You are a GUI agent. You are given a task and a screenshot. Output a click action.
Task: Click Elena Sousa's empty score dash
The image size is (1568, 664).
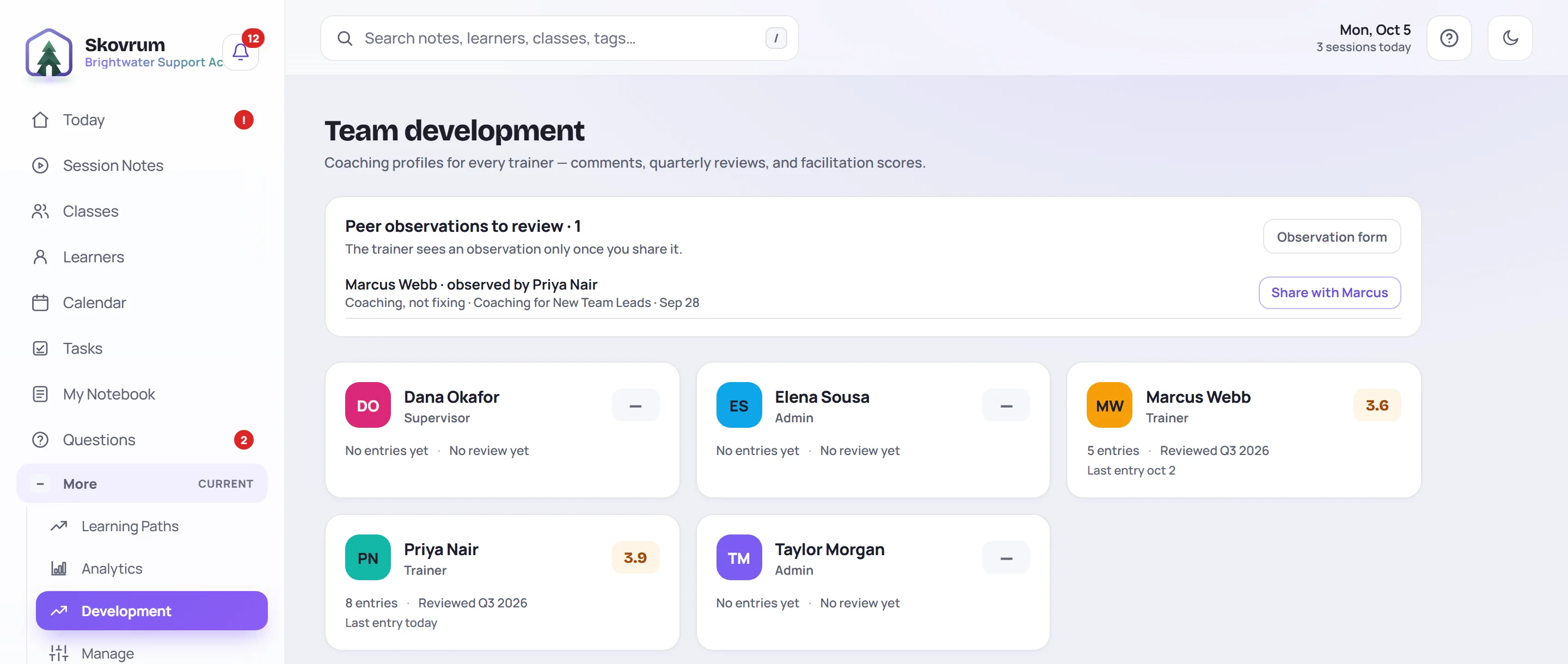(1006, 405)
